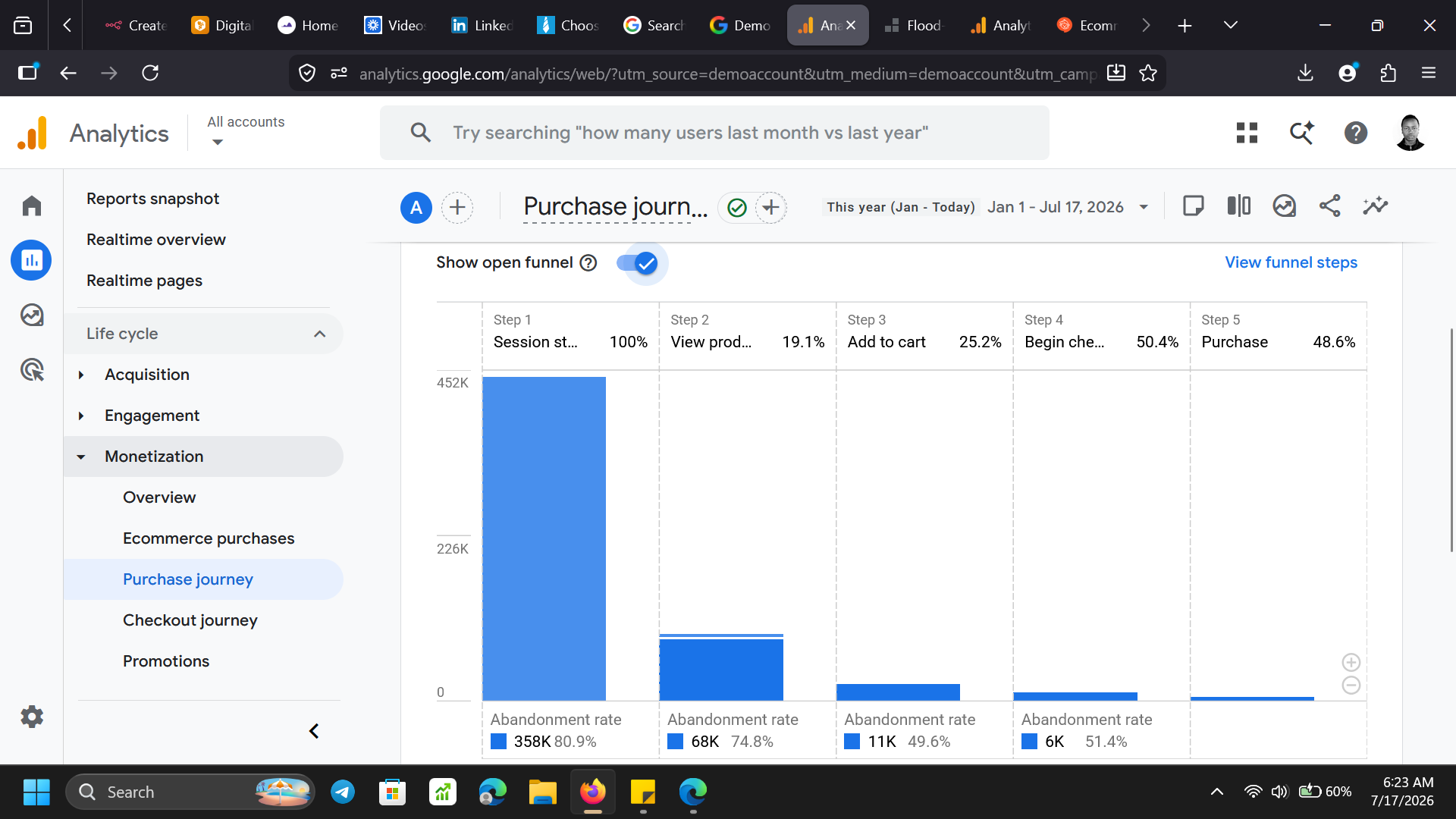Reload the page with refresh icon
The width and height of the screenshot is (1456, 819).
(150, 73)
